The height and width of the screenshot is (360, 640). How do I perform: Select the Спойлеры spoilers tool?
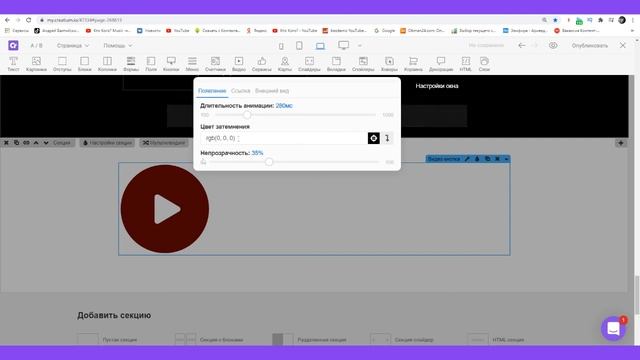coord(363,64)
